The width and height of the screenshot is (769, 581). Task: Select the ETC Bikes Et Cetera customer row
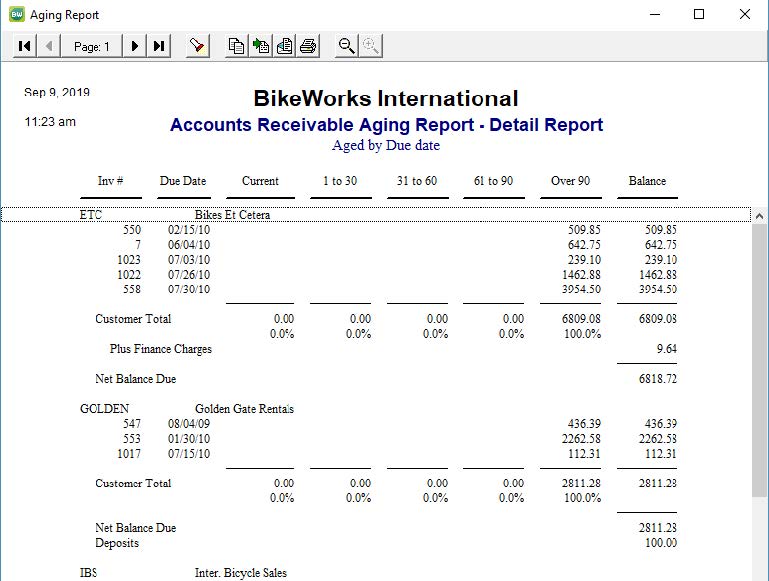tap(232, 215)
